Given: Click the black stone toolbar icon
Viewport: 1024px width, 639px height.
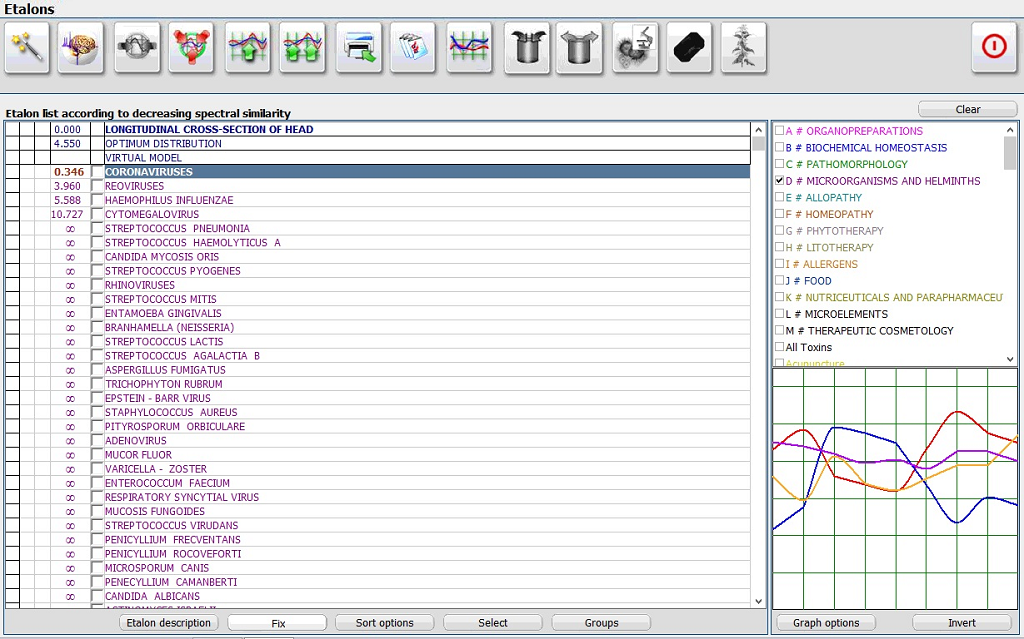Looking at the screenshot, I should click(x=689, y=47).
